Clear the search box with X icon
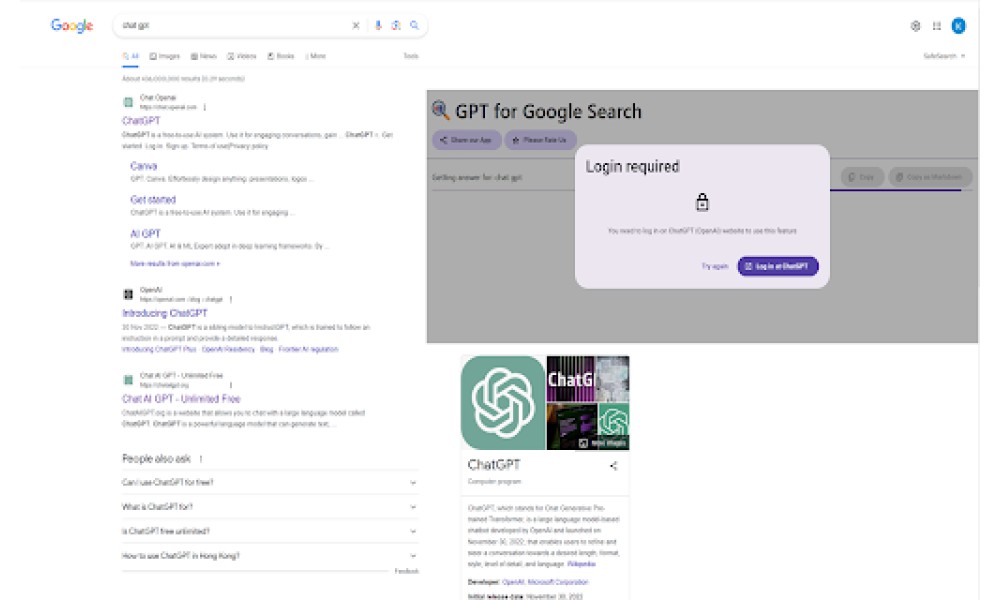The width and height of the screenshot is (1000, 600). [356, 26]
